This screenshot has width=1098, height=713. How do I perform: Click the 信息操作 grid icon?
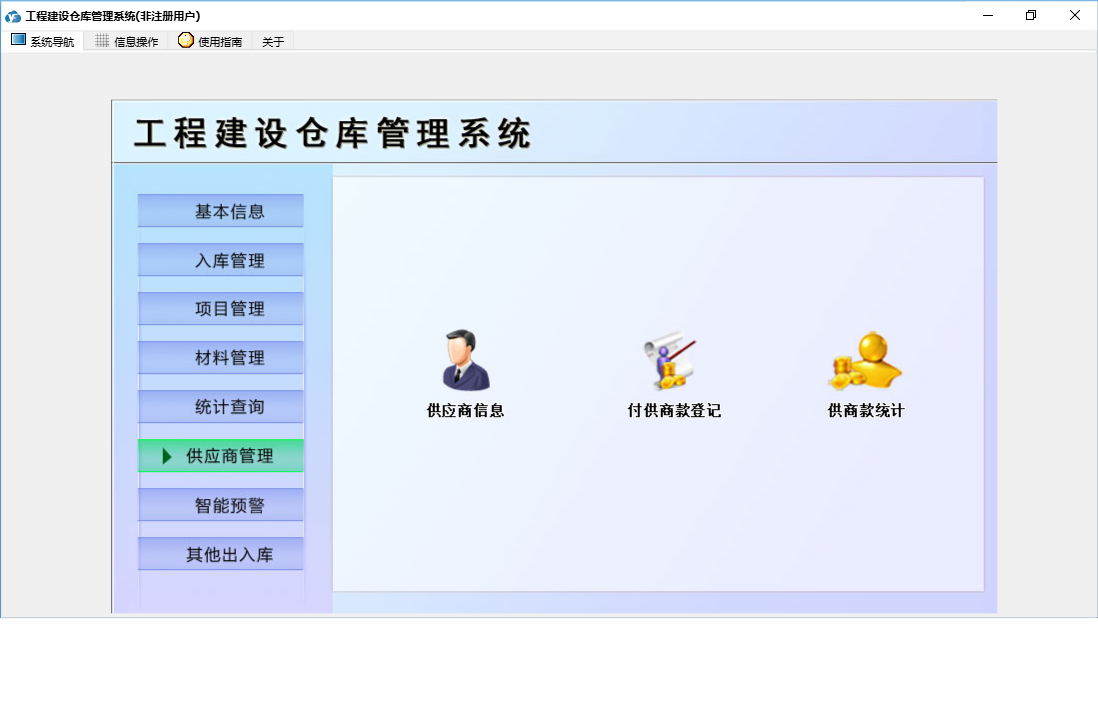(102, 41)
